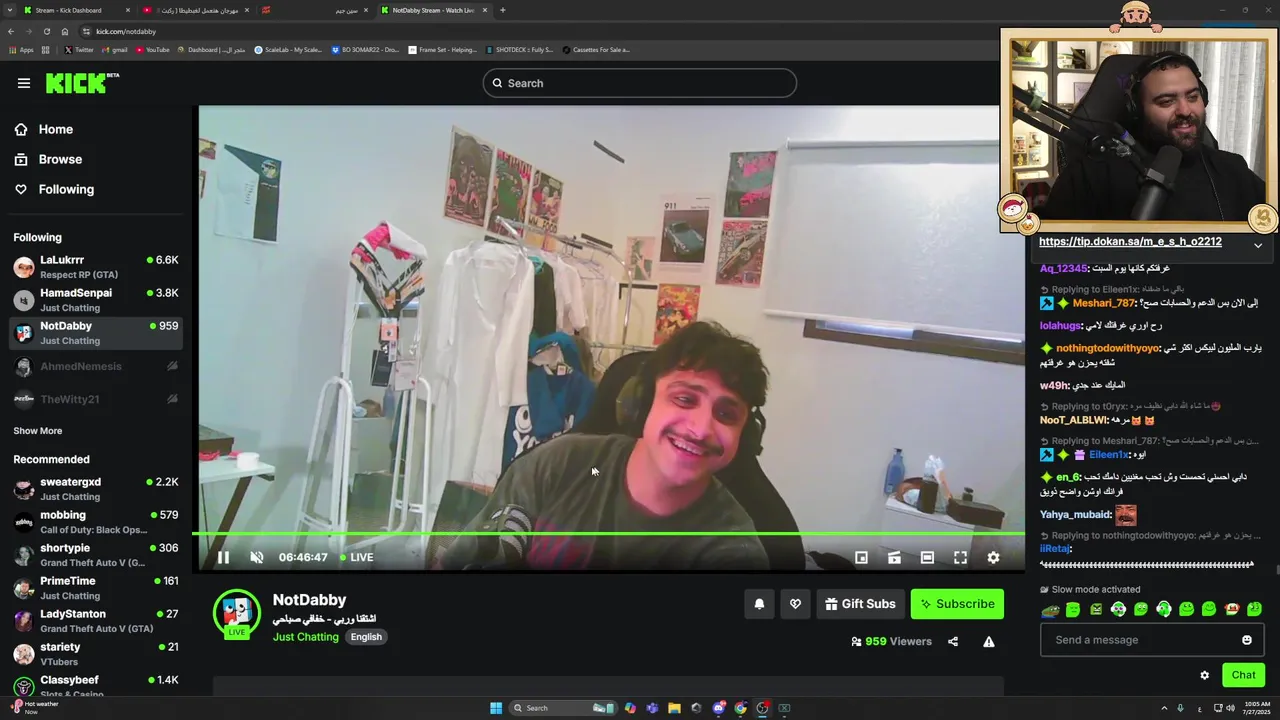Image resolution: width=1280 pixels, height=720 pixels.
Task: Open the Windows Start menu
Action: click(x=496, y=708)
